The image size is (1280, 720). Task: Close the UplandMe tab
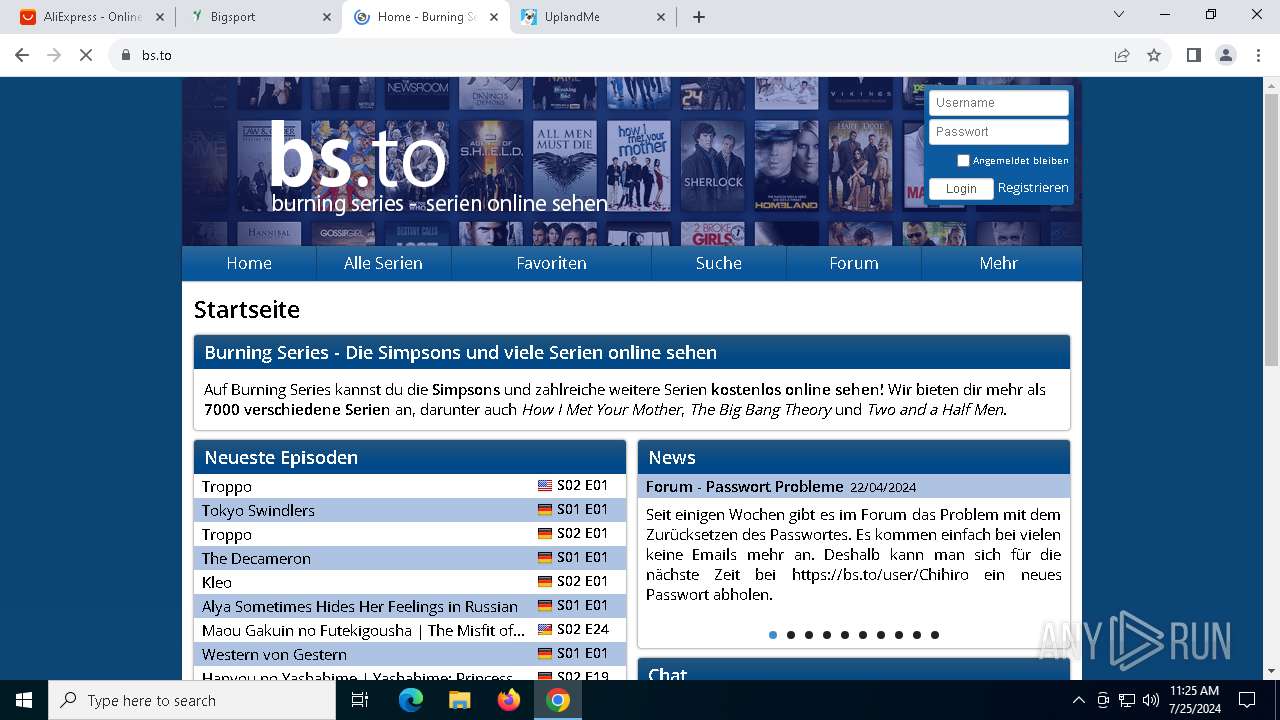tap(660, 16)
